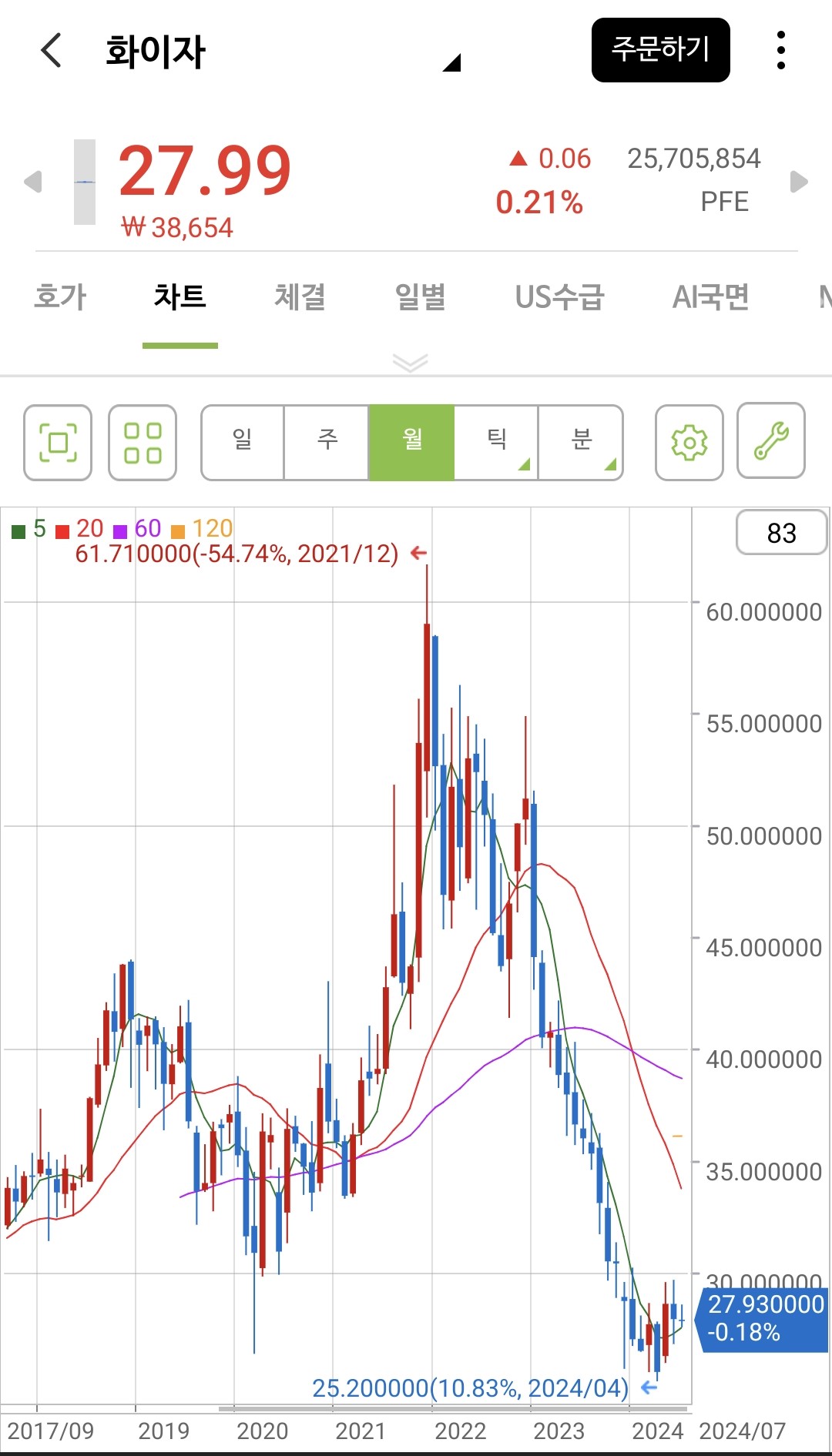This screenshot has width=832, height=1456.
Task: Expand the 화이자 stock selector triangle
Action: click(x=452, y=63)
